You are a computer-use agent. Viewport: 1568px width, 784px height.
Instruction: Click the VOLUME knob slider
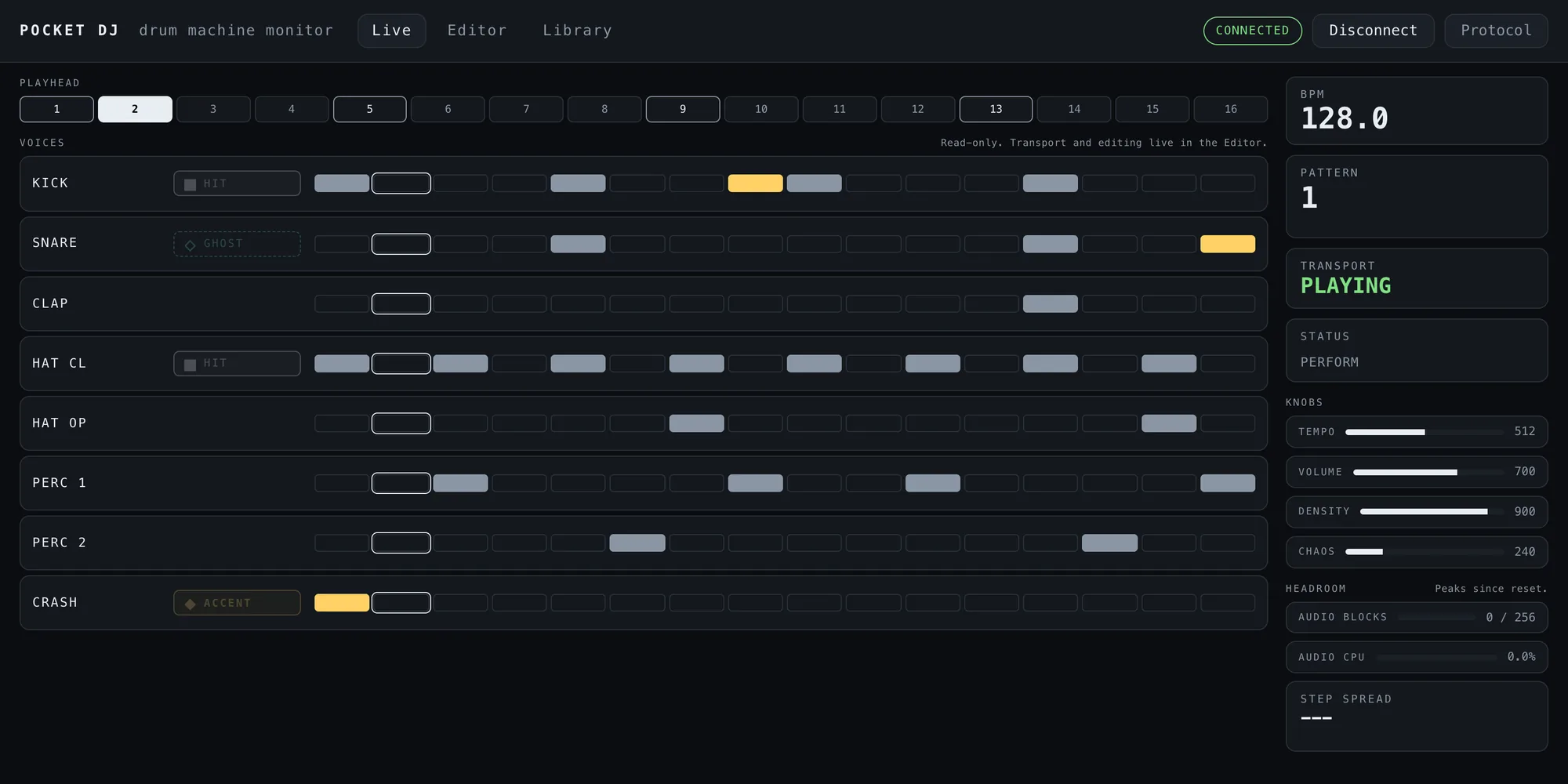tap(1428, 472)
